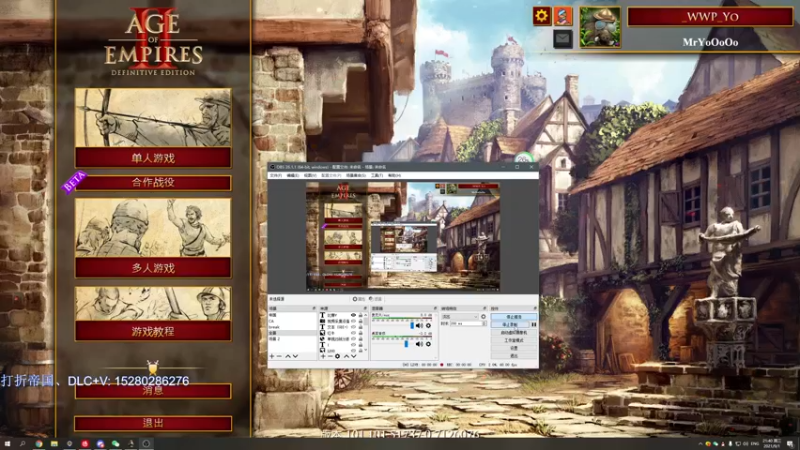Toggle visibility of fifth source row
This screenshot has width=800, height=450.
point(354,339)
